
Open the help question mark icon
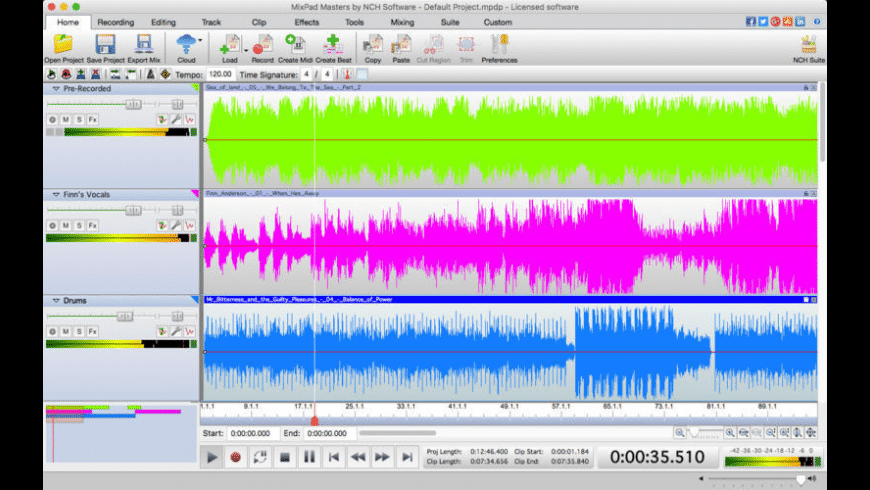[x=817, y=22]
